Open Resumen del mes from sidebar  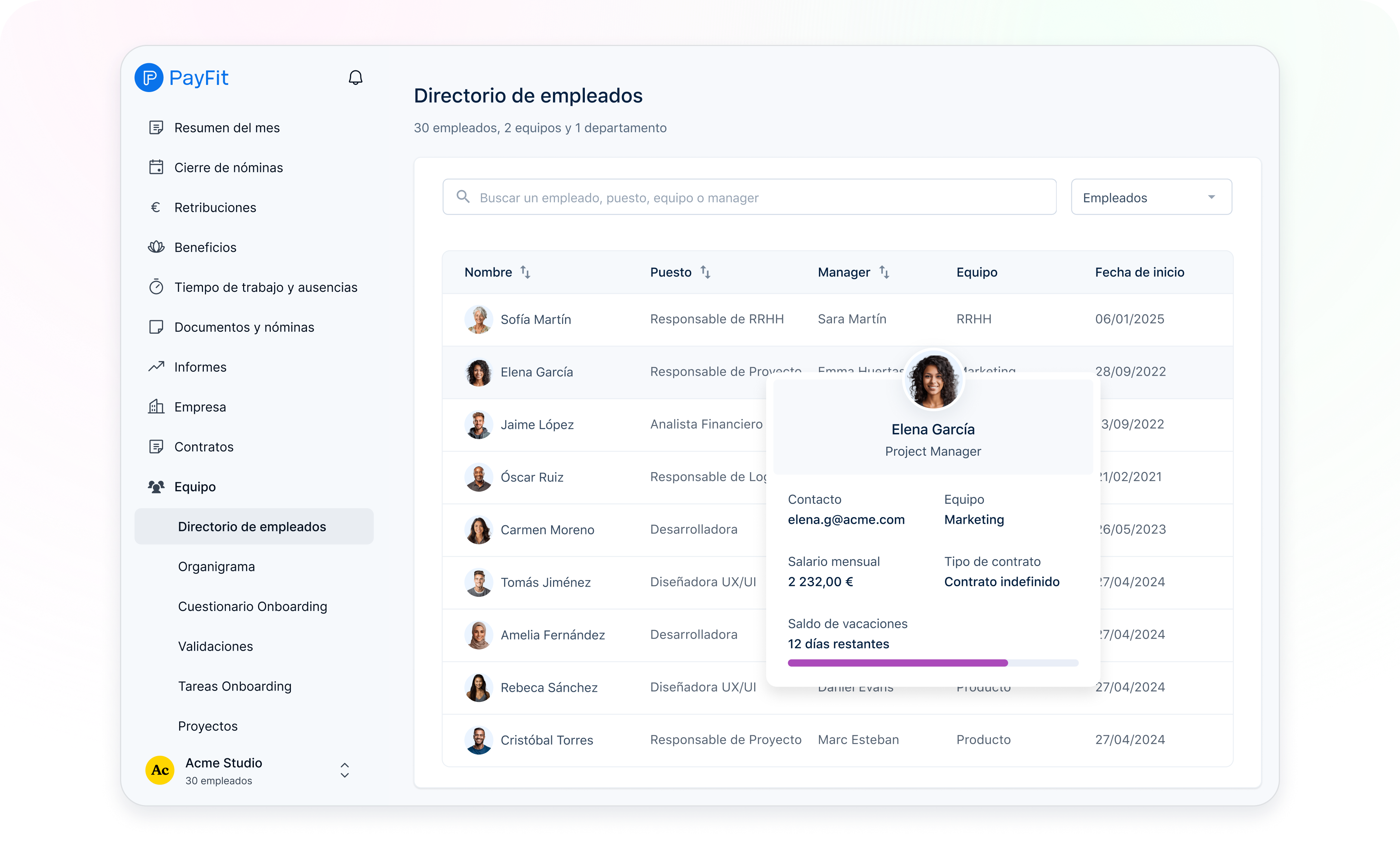pos(226,127)
